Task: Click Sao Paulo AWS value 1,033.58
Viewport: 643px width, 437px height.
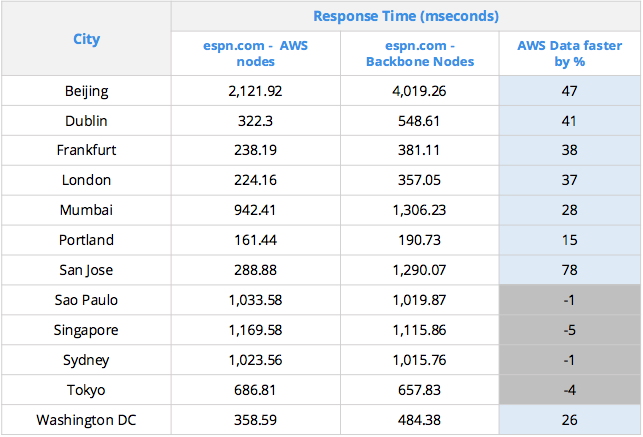Action: 255,300
